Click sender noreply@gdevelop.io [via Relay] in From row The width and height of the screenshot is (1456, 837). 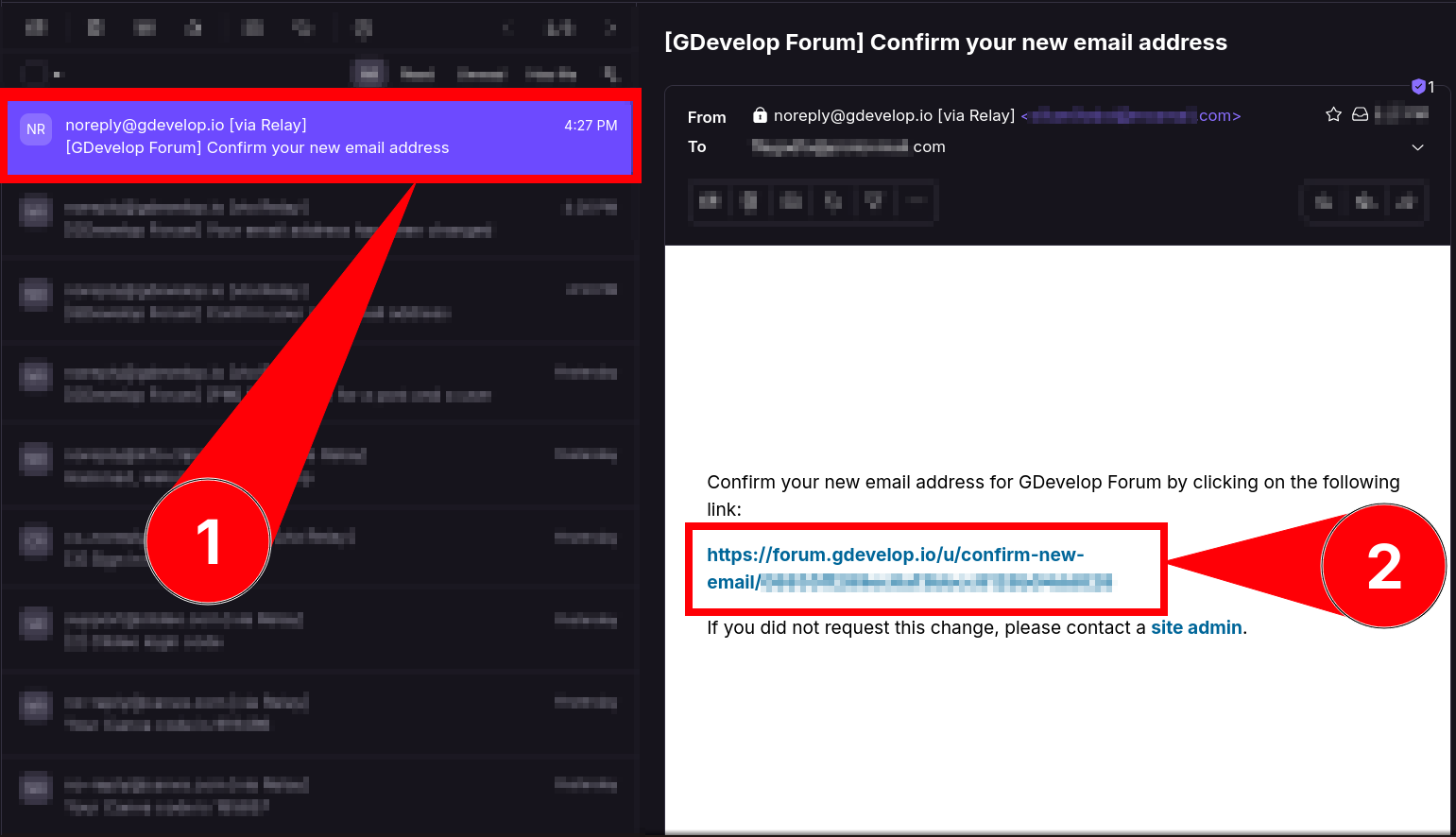point(894,115)
